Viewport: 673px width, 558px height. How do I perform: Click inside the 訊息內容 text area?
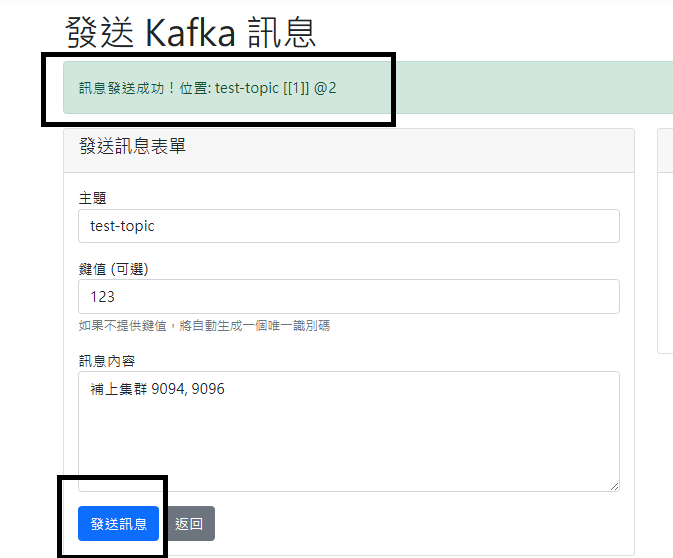tap(349, 431)
